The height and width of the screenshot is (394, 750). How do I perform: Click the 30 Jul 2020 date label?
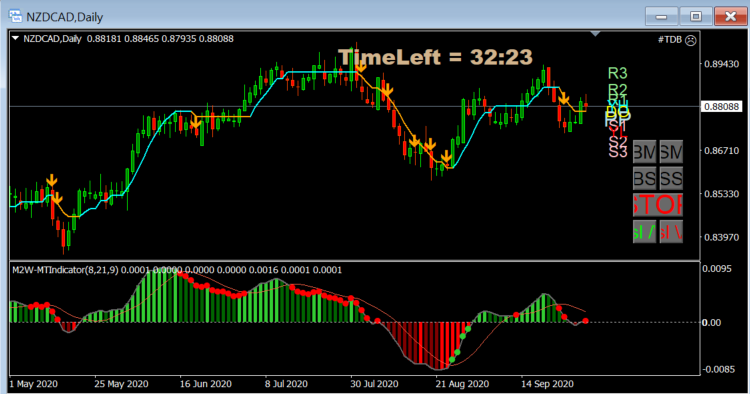click(x=375, y=384)
